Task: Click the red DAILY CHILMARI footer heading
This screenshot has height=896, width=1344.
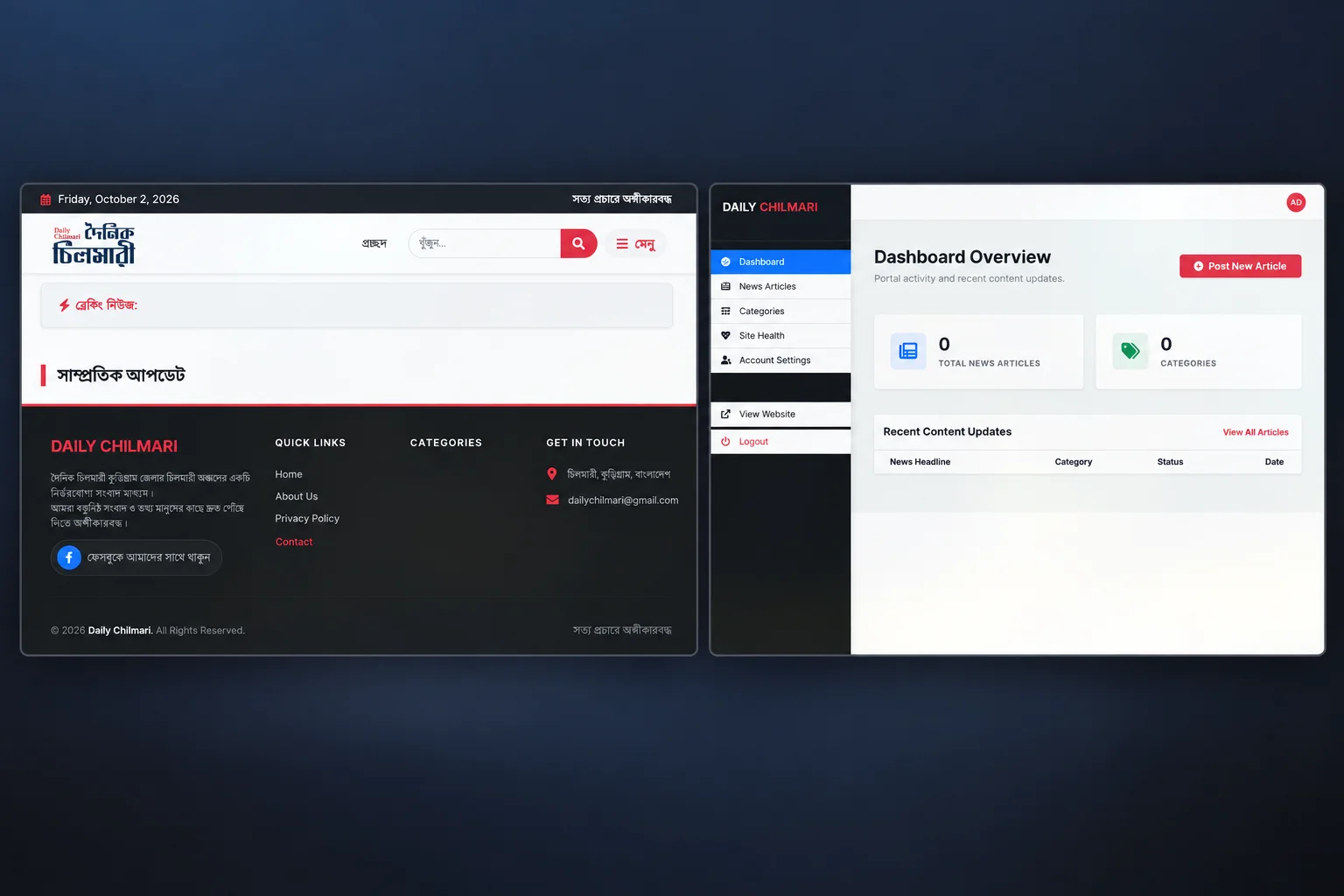Action: click(114, 446)
